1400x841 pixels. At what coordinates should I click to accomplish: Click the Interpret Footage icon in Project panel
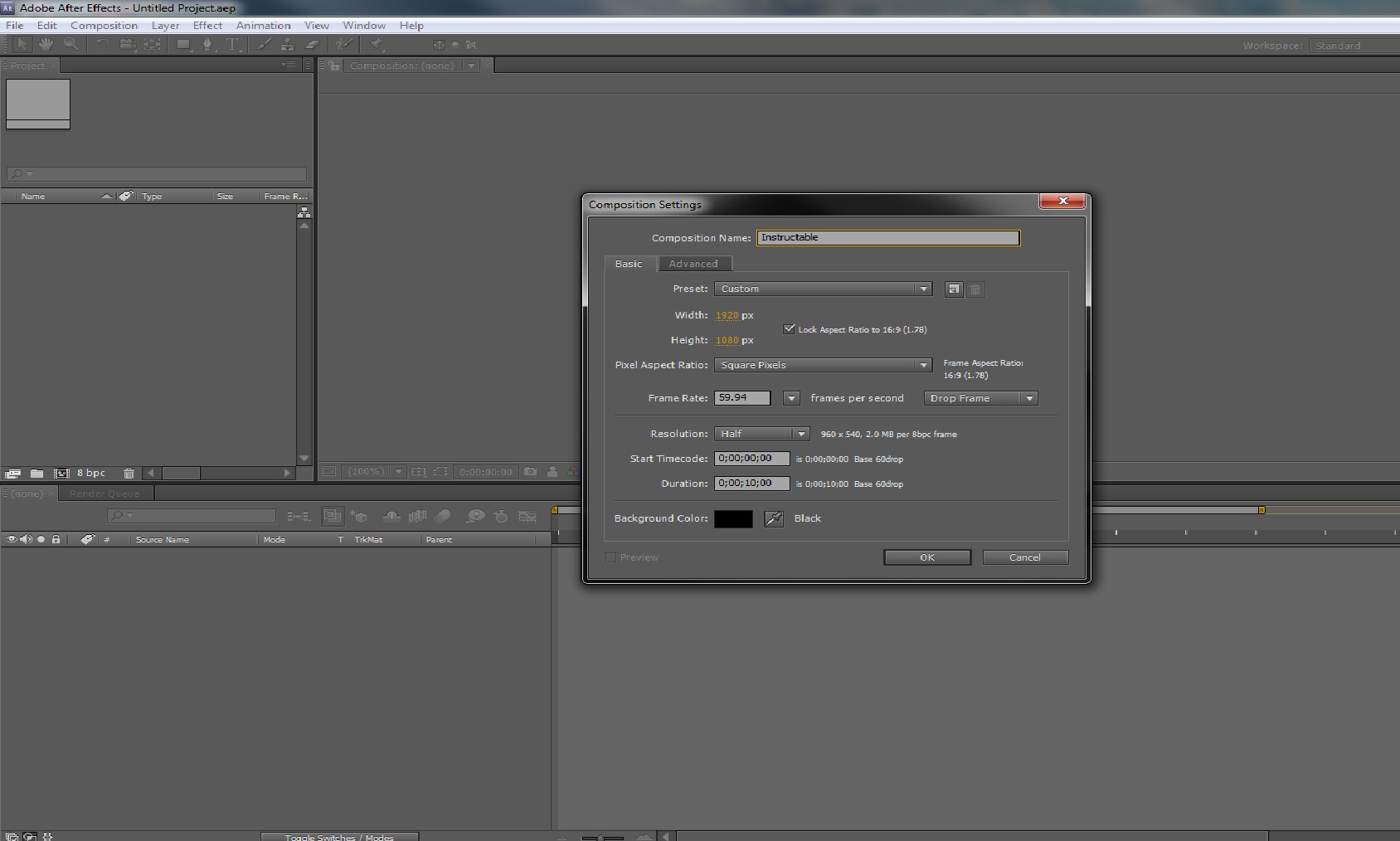tap(12, 474)
